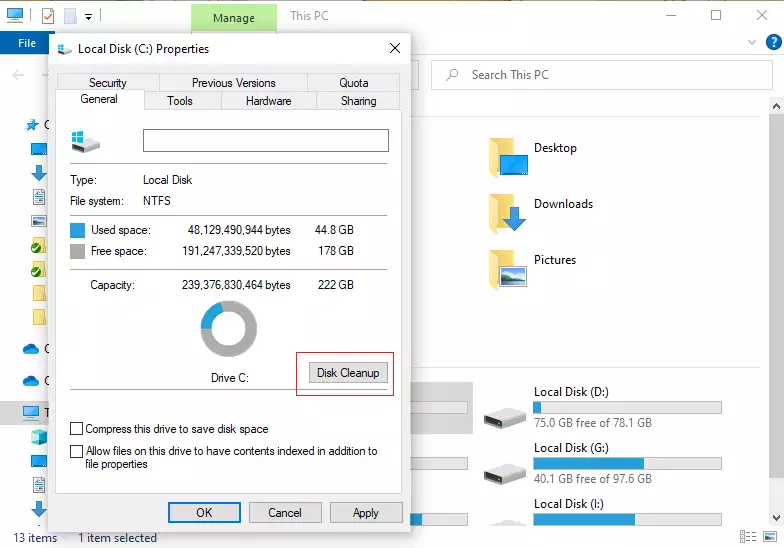Switch to the Tools tab
This screenshot has width=784, height=548.
pyautogui.click(x=180, y=100)
